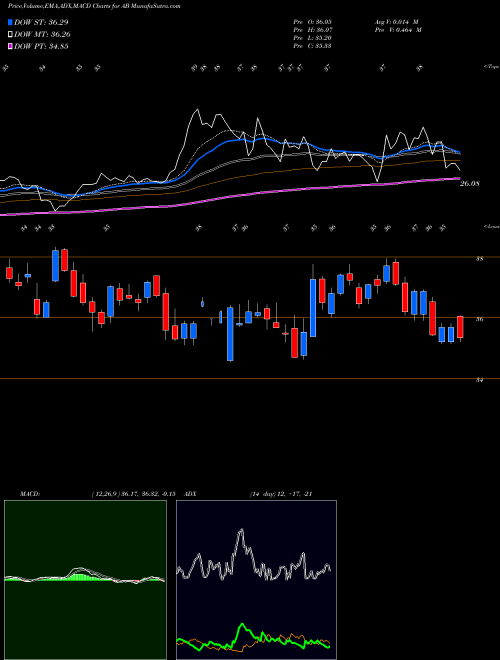Select the DOW MT: 36.26 label
The width and height of the screenshot is (500, 660).
[x=42, y=35]
